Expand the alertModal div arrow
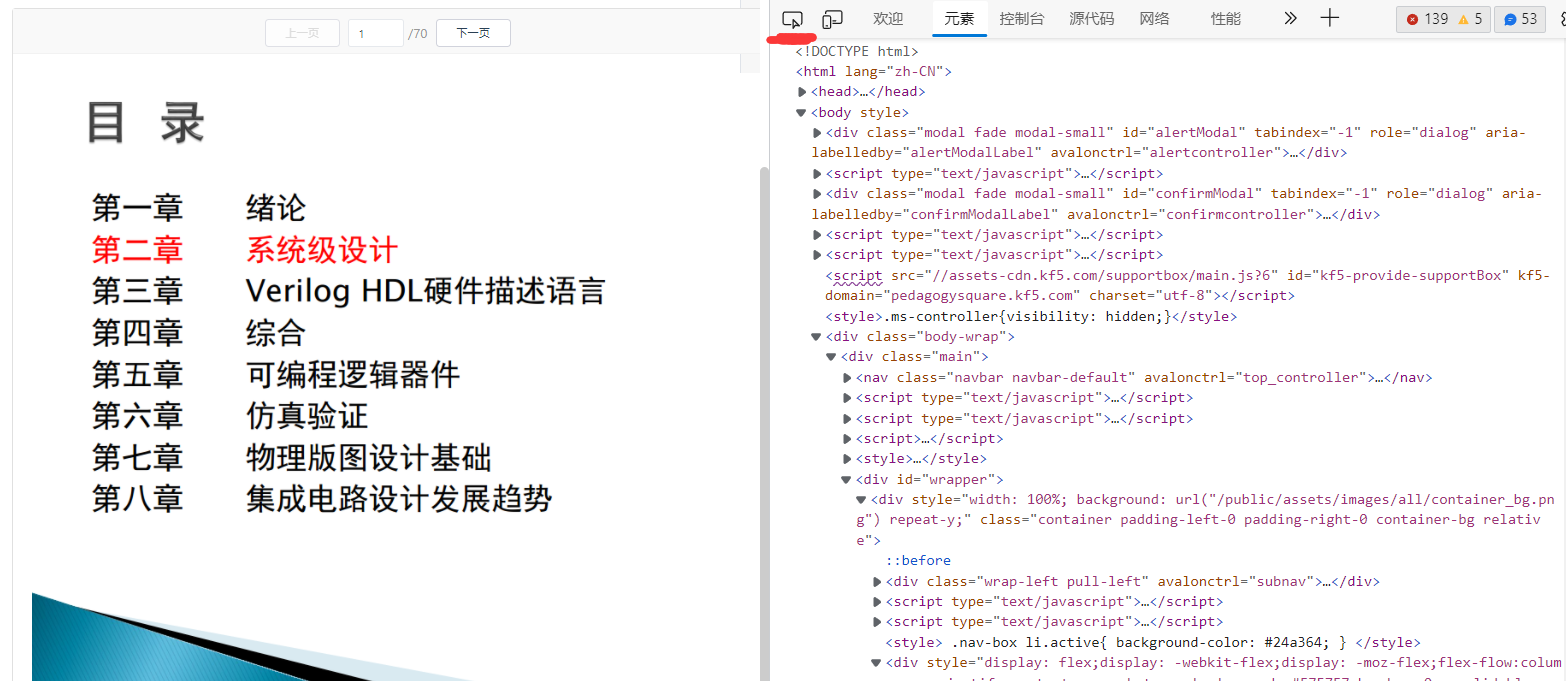Image resolution: width=1566 pixels, height=681 pixels. coord(817,133)
